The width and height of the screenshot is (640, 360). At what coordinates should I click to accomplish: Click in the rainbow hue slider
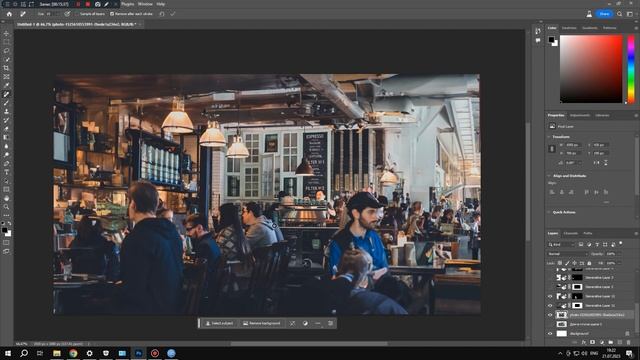[x=631, y=69]
